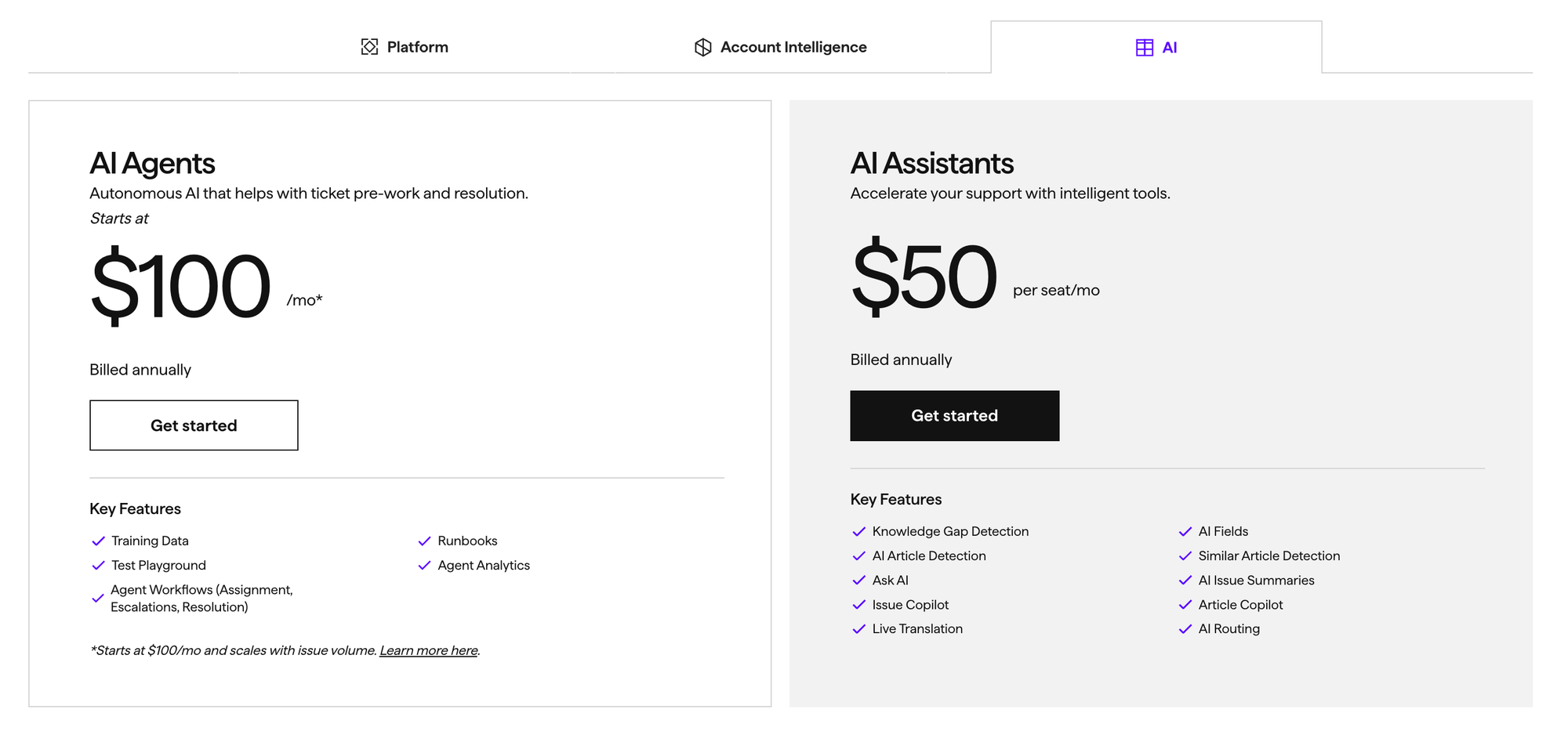
Task: Click Get started under AI Agents
Action: pos(194,425)
